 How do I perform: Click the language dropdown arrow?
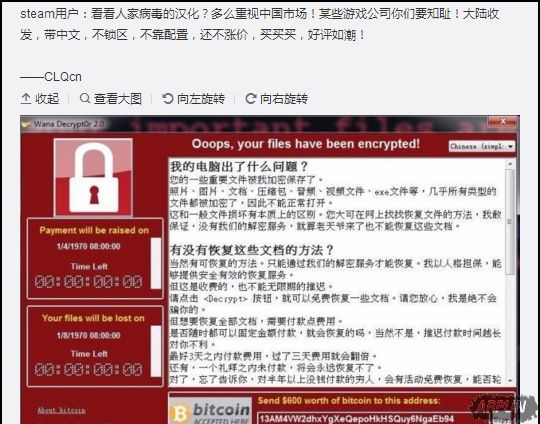511,146
